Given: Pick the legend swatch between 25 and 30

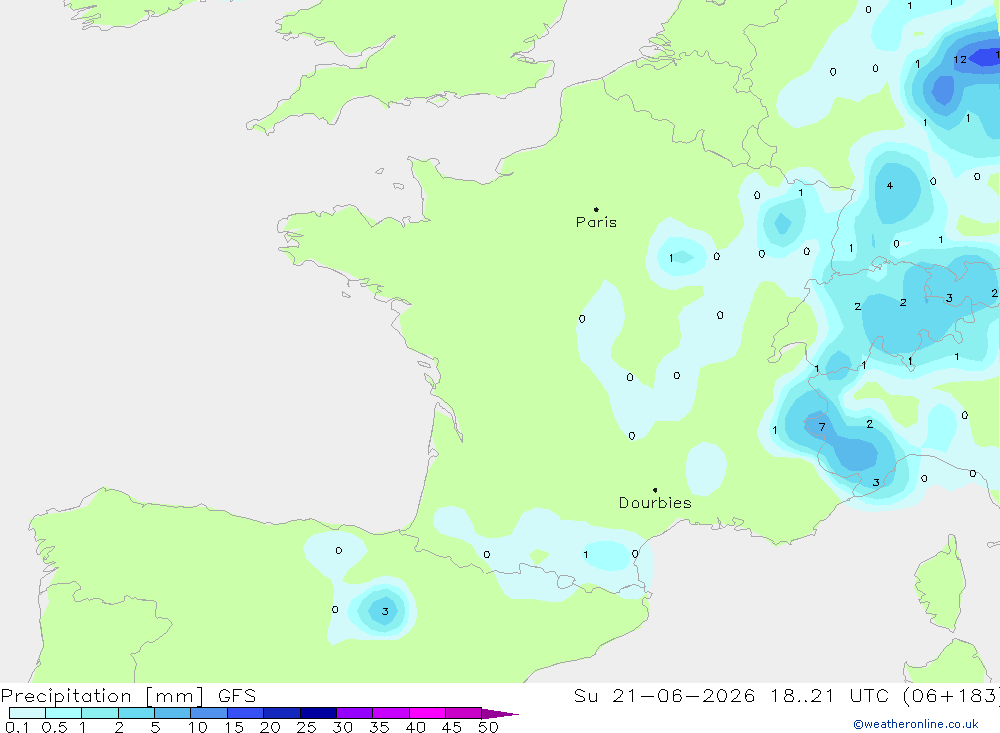Looking at the screenshot, I should click(318, 713).
